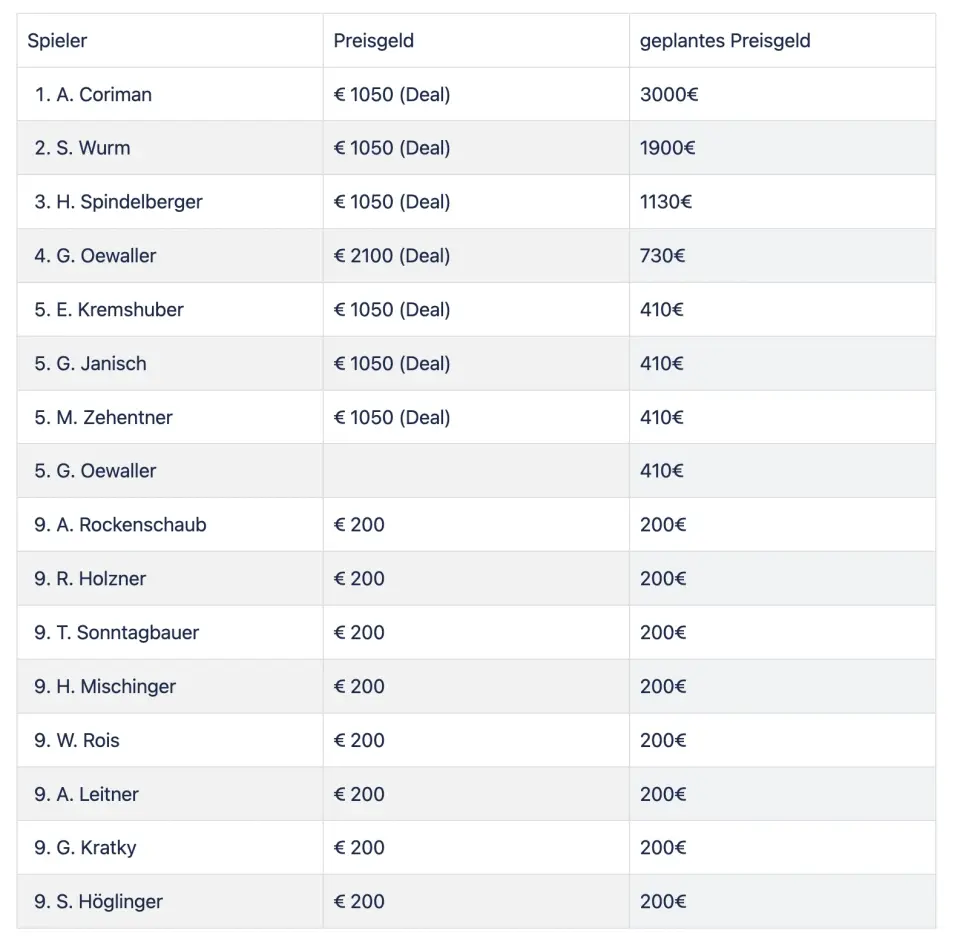Click the geplantes Preisgeld column header
Image resolution: width=960 pixels, height=950 pixels.
725,41
